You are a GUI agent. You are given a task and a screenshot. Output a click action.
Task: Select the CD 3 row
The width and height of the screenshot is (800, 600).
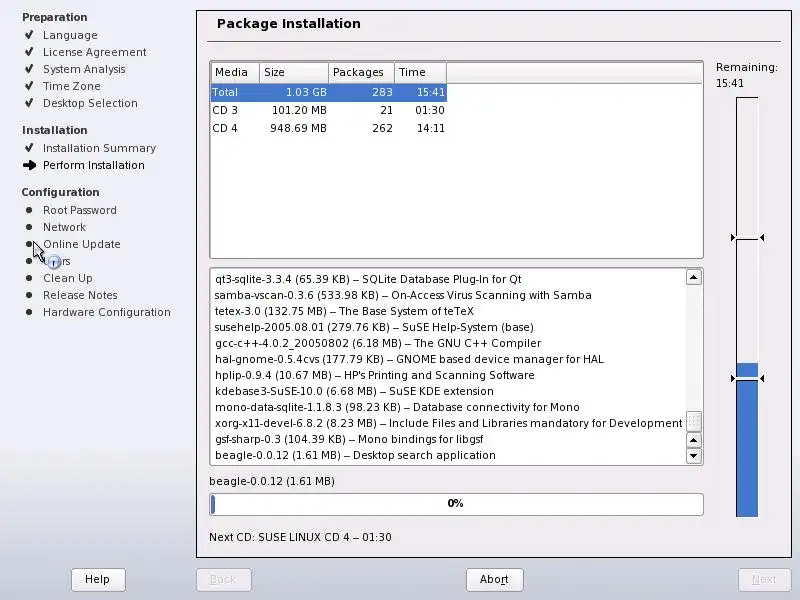(329, 110)
